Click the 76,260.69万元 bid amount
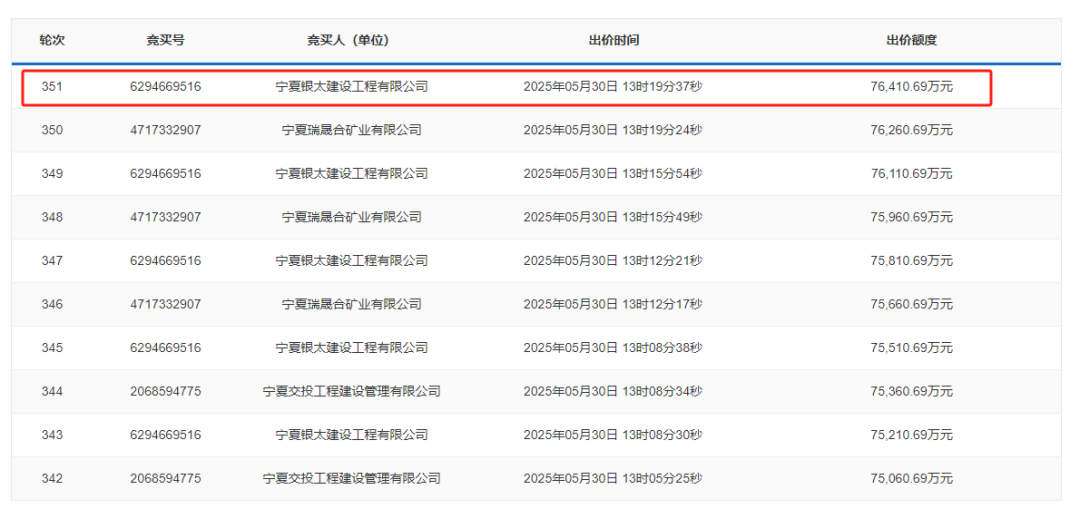Image resolution: width=1080 pixels, height=509 pixels. (x=911, y=130)
